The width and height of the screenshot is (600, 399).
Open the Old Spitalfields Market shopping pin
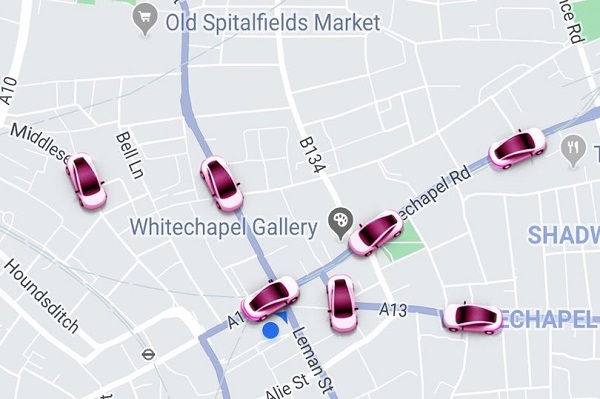145,21
